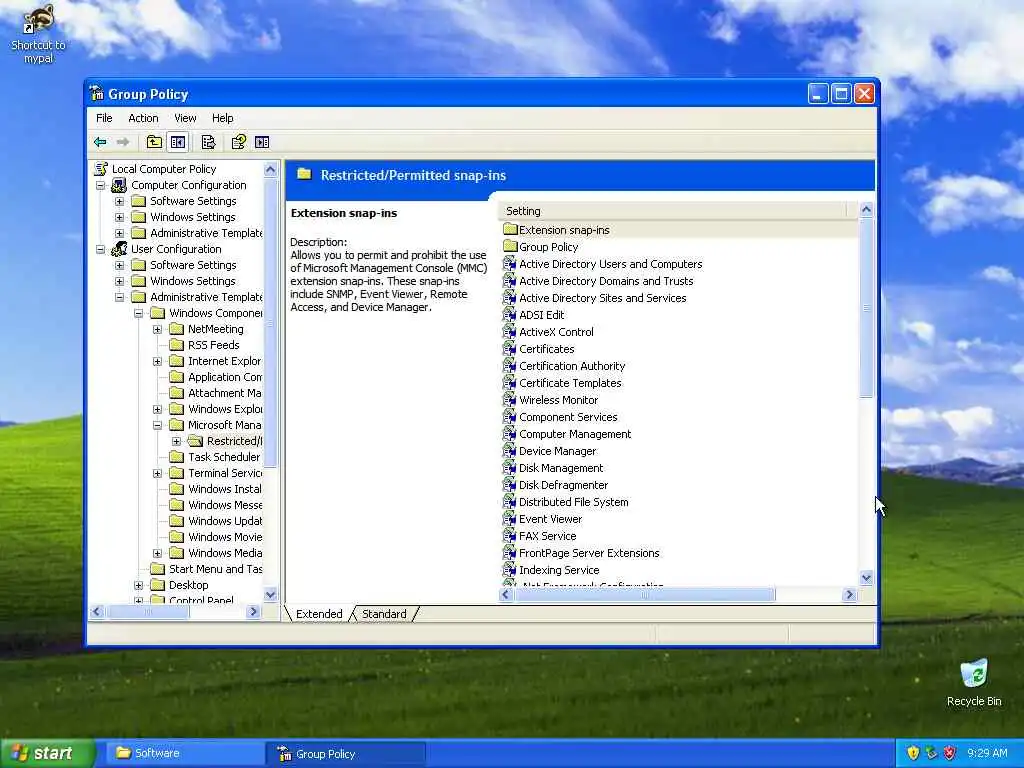Select the Disk Defragmenter setting icon
The height and width of the screenshot is (768, 1024).
[x=509, y=485]
